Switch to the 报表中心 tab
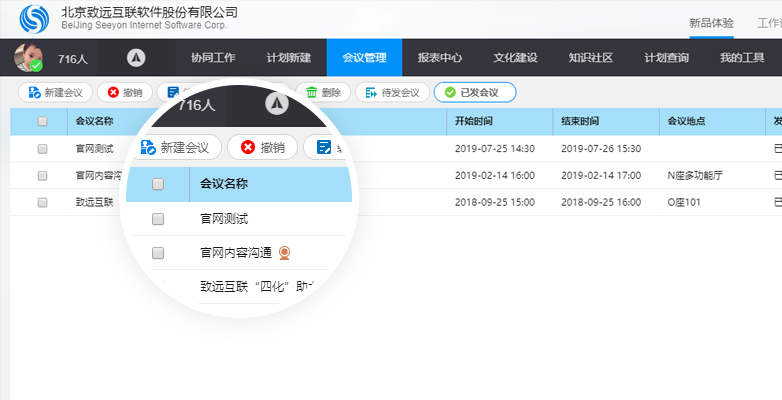 click(439, 58)
